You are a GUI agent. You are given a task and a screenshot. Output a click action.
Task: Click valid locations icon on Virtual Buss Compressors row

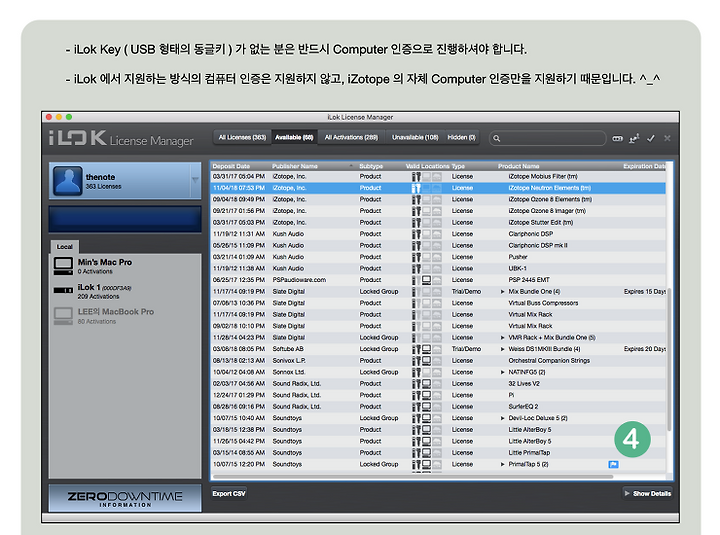427,303
